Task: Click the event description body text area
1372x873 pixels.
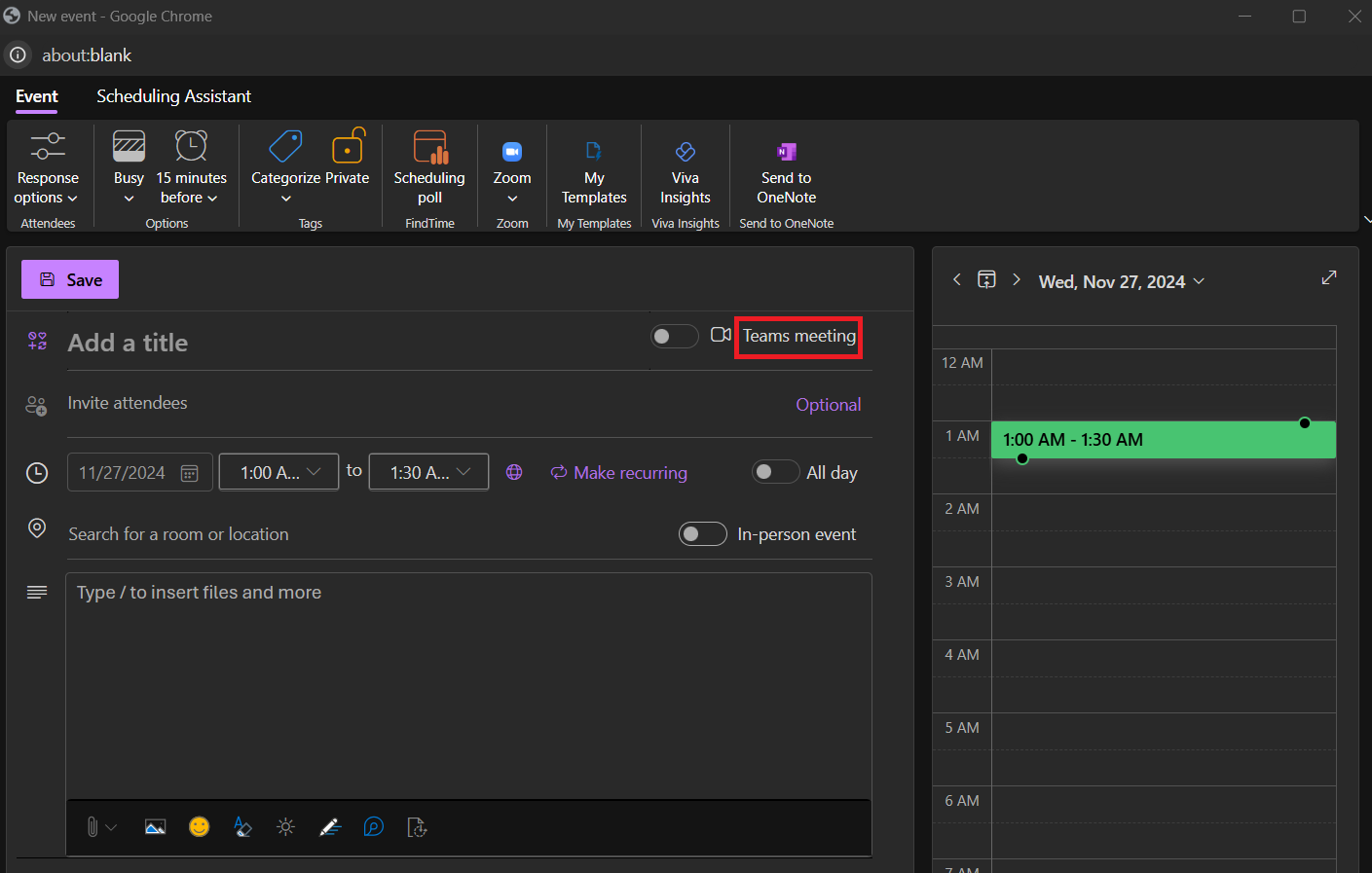Action: click(468, 686)
